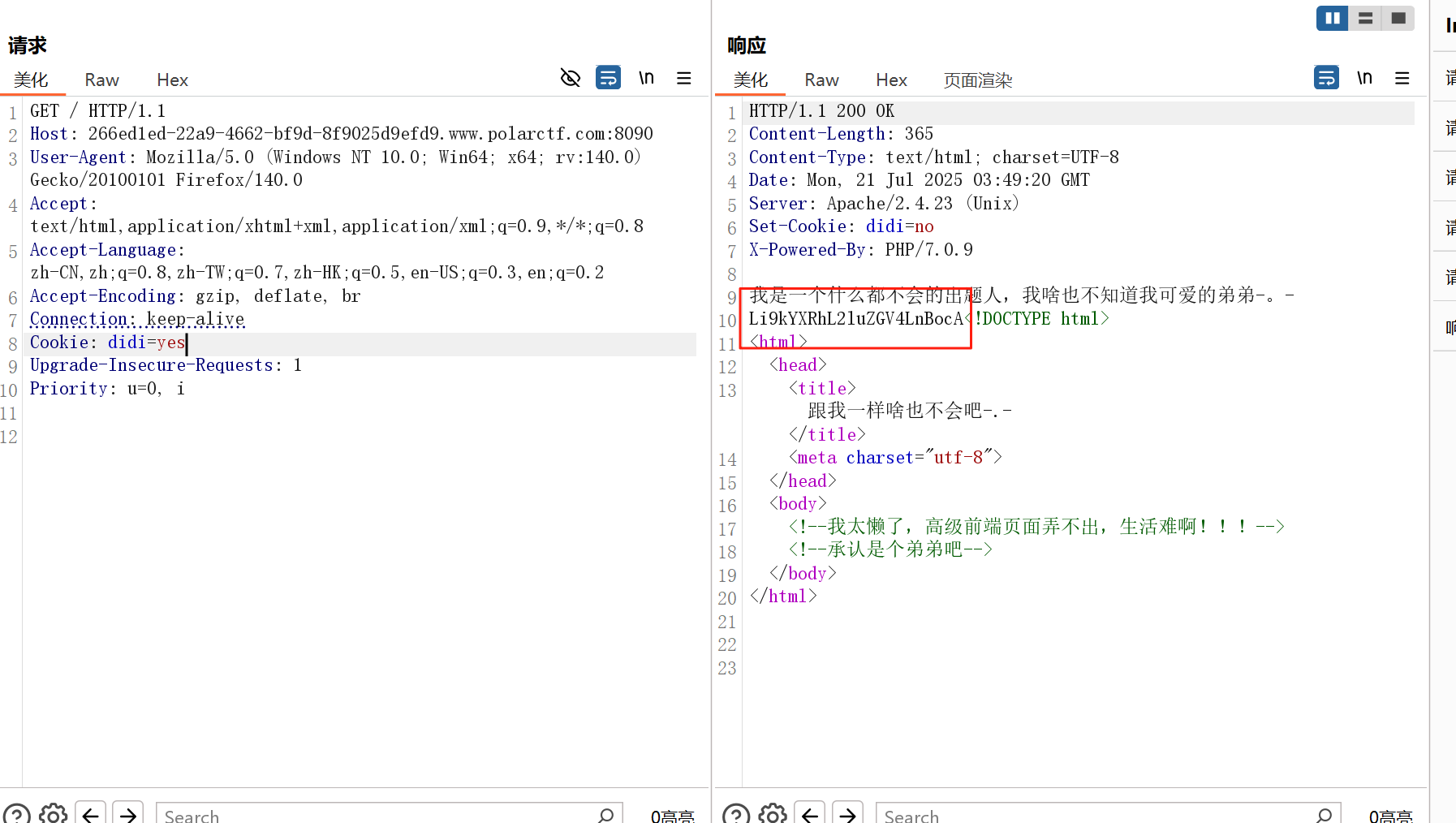Screen dimensions: 1456x823
Task: Switch response view to Hex tab
Action: 891,80
